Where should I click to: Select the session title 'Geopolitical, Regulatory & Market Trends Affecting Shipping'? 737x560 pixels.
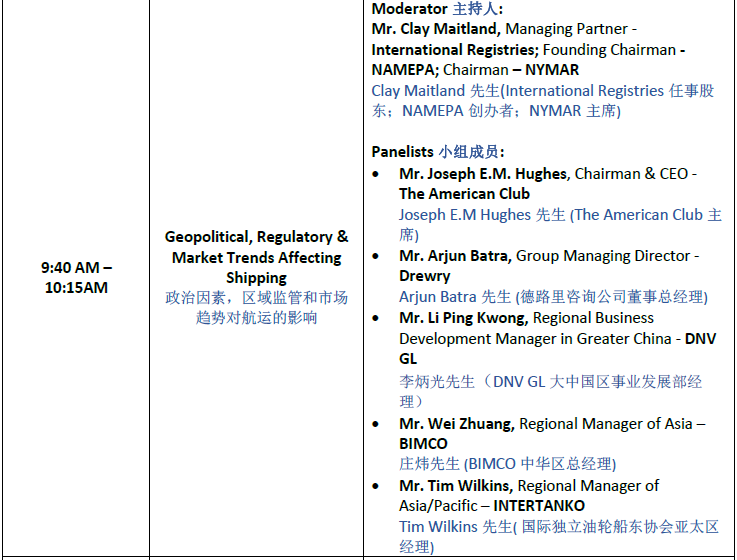pyautogui.click(x=256, y=257)
